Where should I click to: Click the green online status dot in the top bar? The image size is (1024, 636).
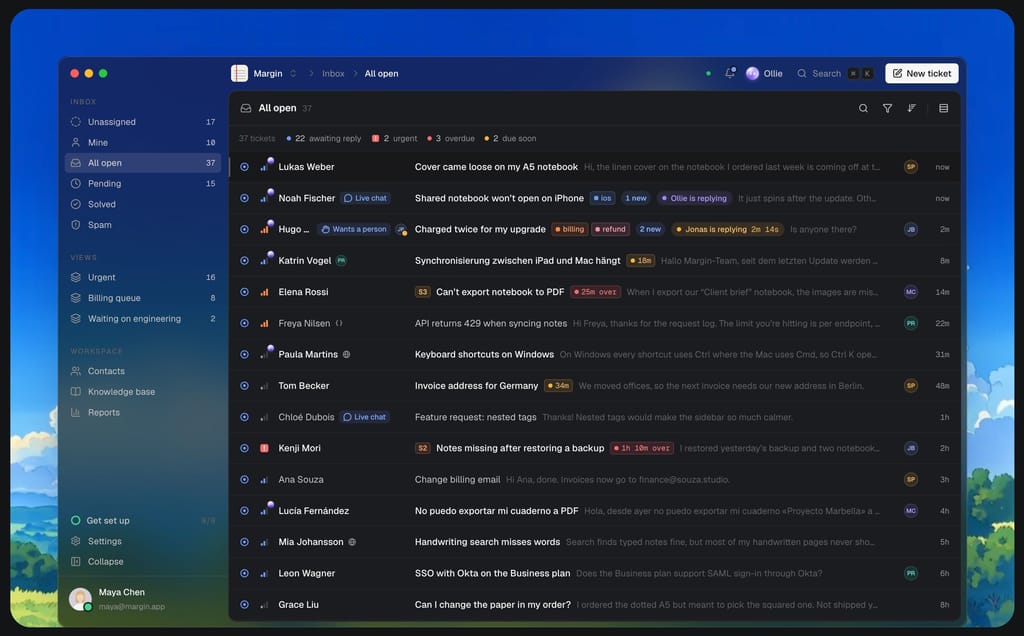point(708,73)
